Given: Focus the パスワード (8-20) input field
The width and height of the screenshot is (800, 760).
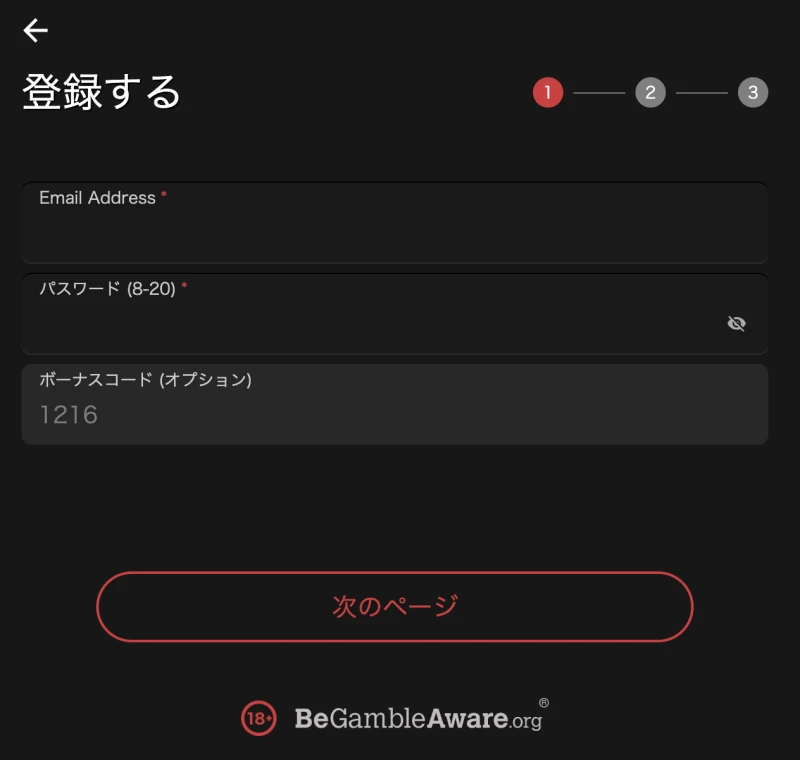Looking at the screenshot, I should click(x=395, y=314).
